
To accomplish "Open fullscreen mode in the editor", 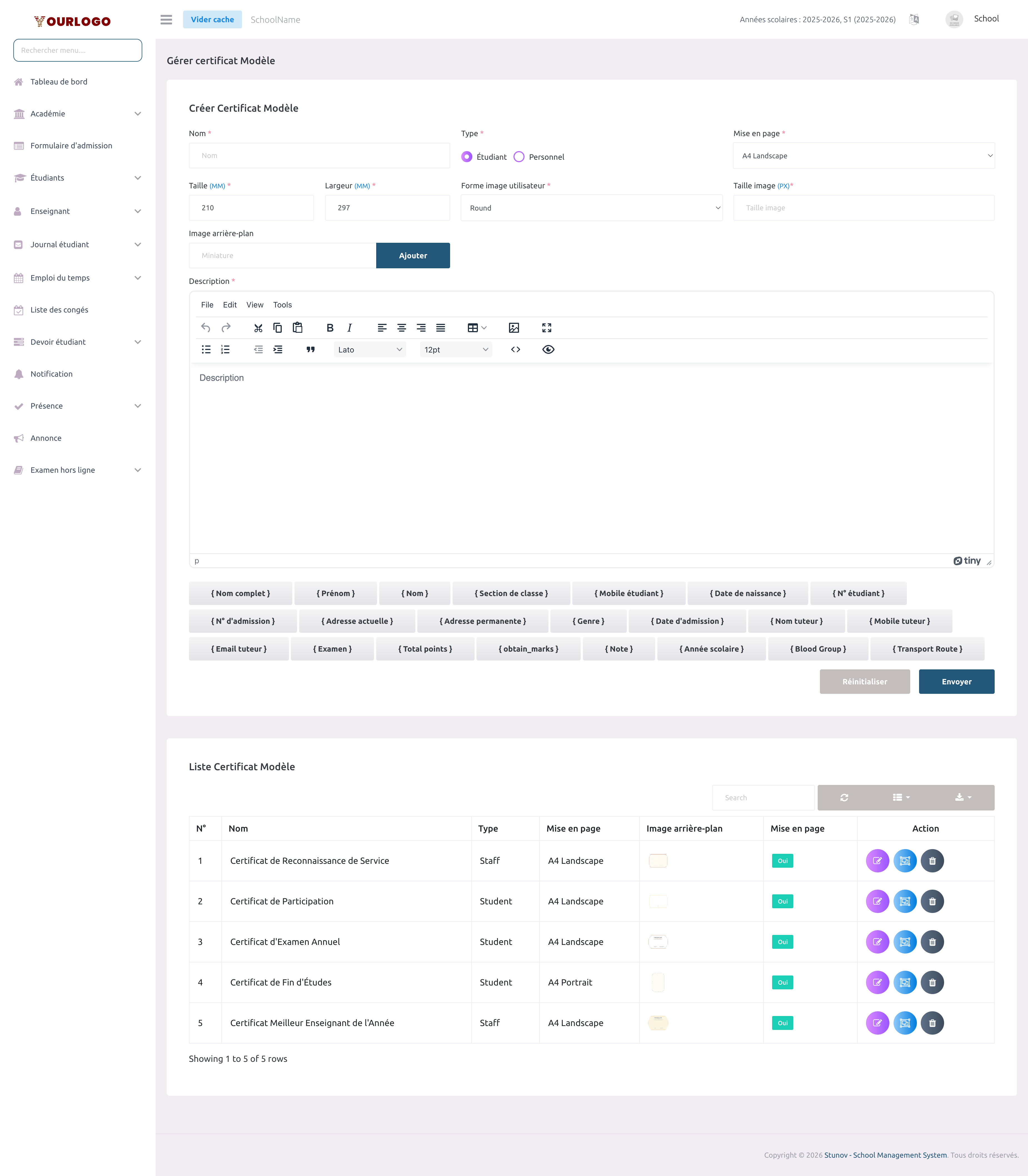I will tap(547, 327).
